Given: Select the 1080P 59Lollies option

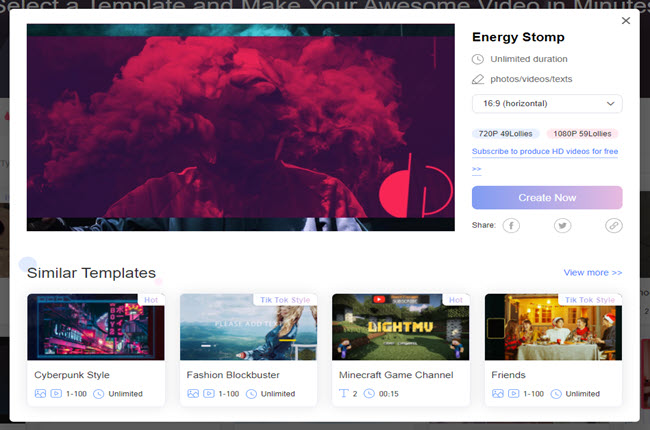Looking at the screenshot, I should tap(582, 134).
